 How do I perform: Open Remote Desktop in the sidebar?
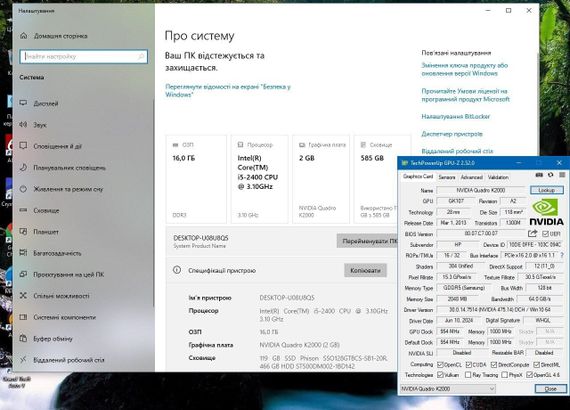click(62, 360)
